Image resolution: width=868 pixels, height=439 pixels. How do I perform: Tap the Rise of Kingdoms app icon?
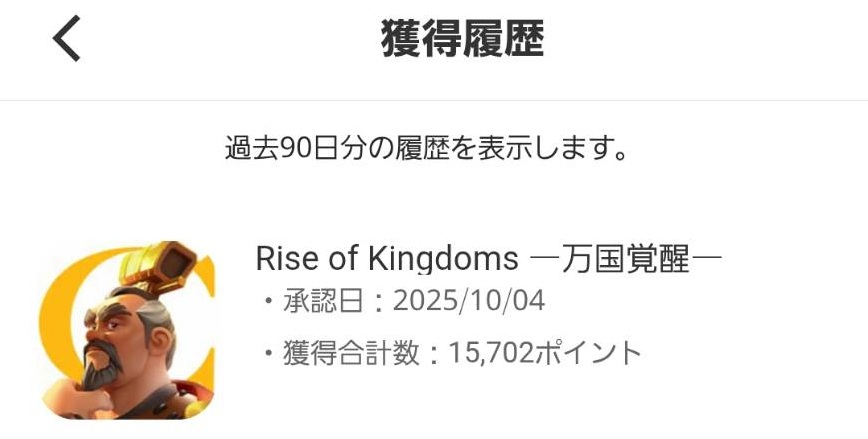127,329
